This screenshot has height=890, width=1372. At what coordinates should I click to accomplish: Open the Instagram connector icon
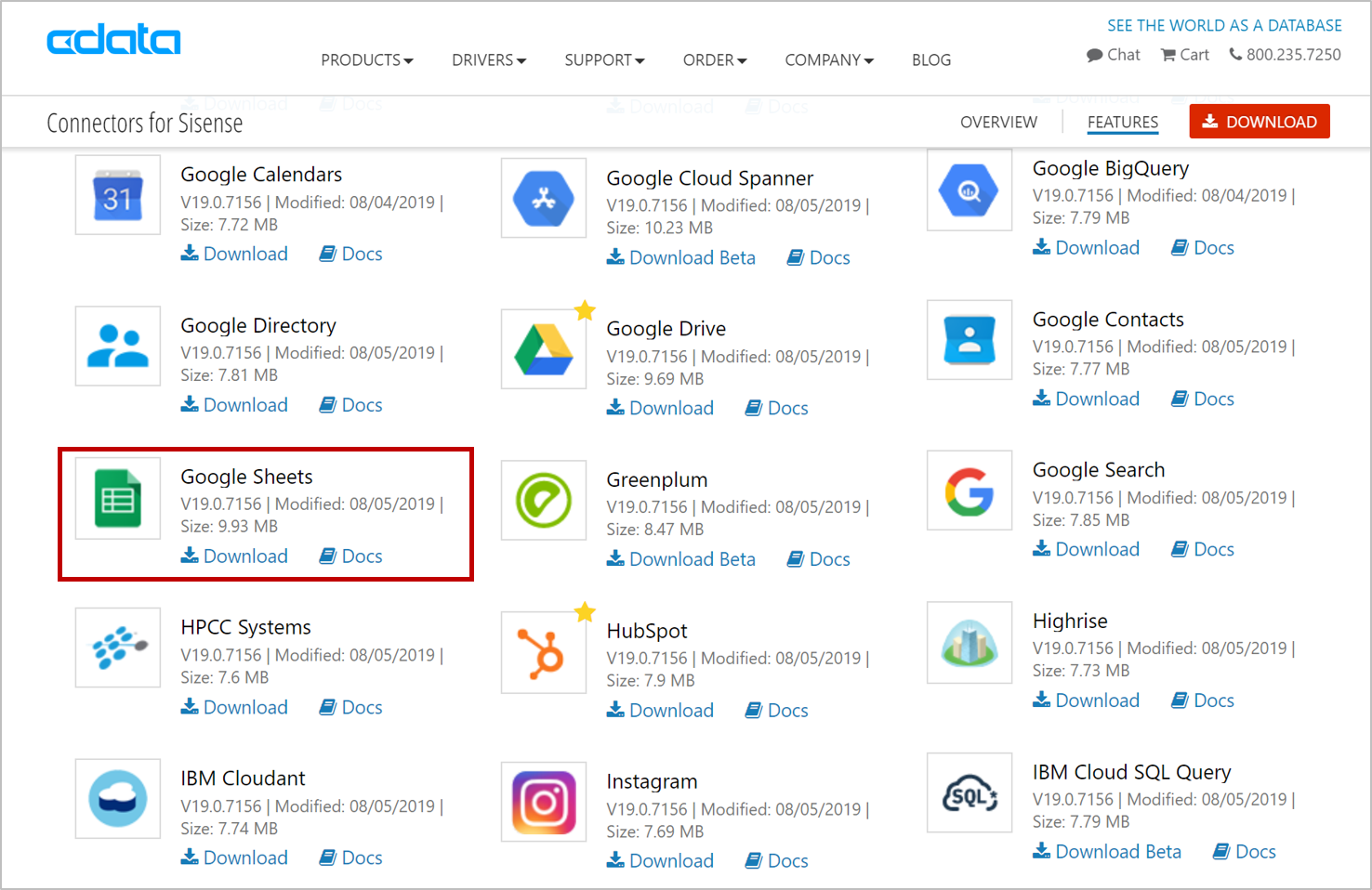coord(544,802)
